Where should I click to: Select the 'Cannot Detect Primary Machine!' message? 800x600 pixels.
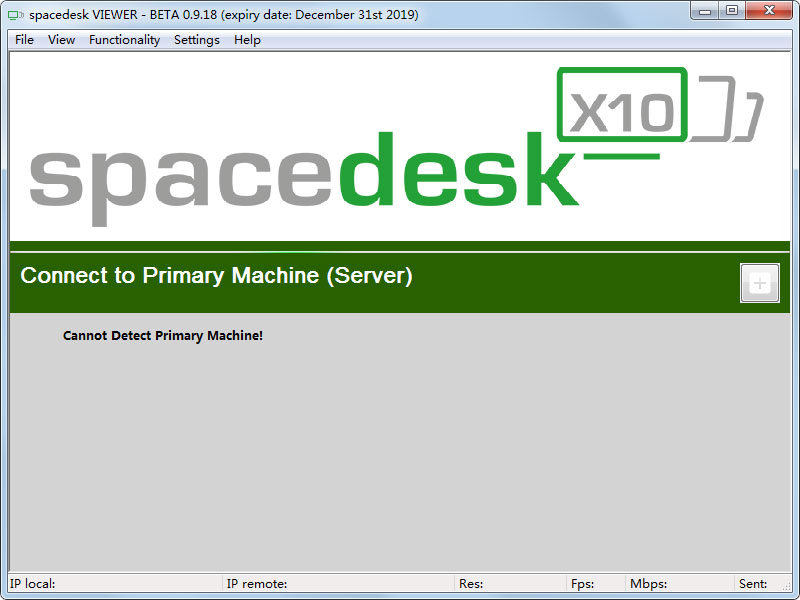click(162, 335)
